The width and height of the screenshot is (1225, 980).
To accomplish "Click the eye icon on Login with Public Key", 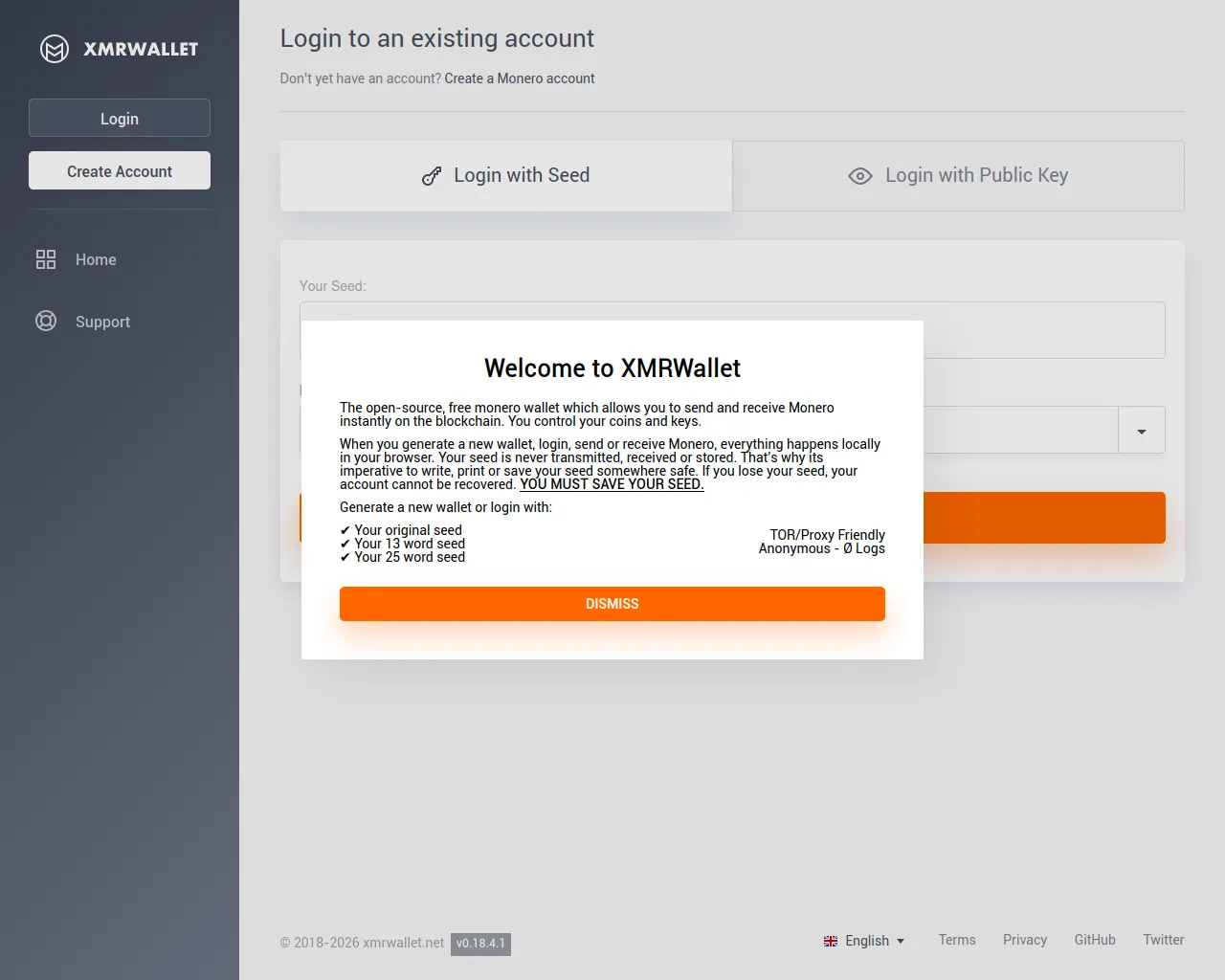I will 860,176.
